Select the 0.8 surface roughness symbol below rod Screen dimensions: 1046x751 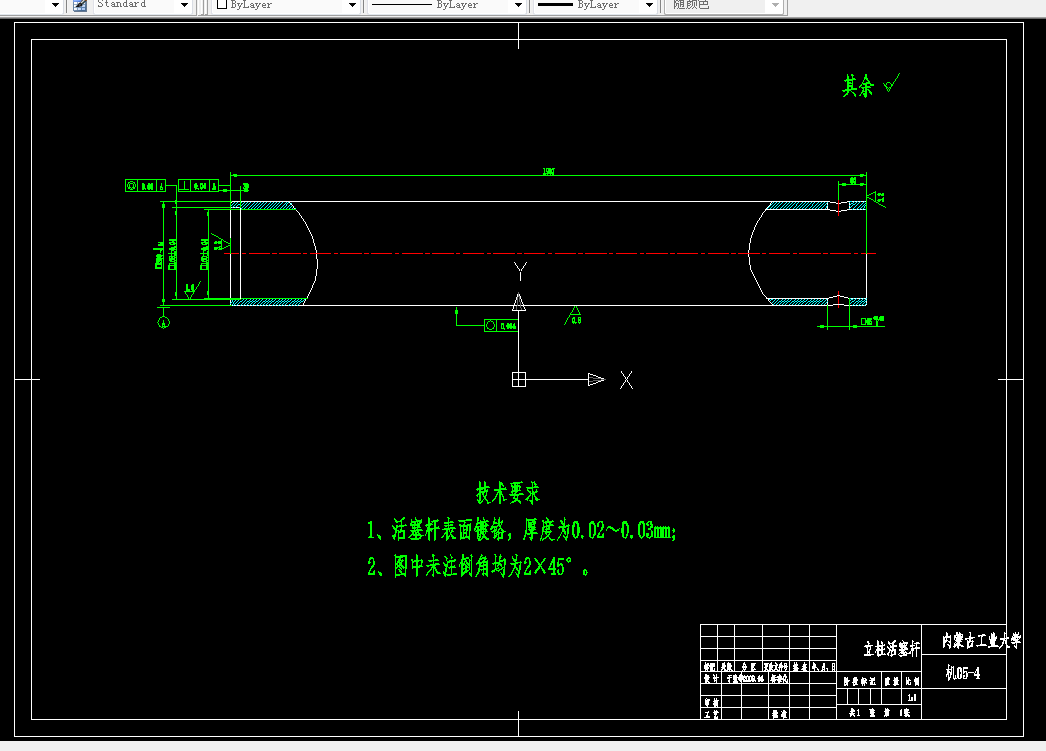pyautogui.click(x=573, y=315)
